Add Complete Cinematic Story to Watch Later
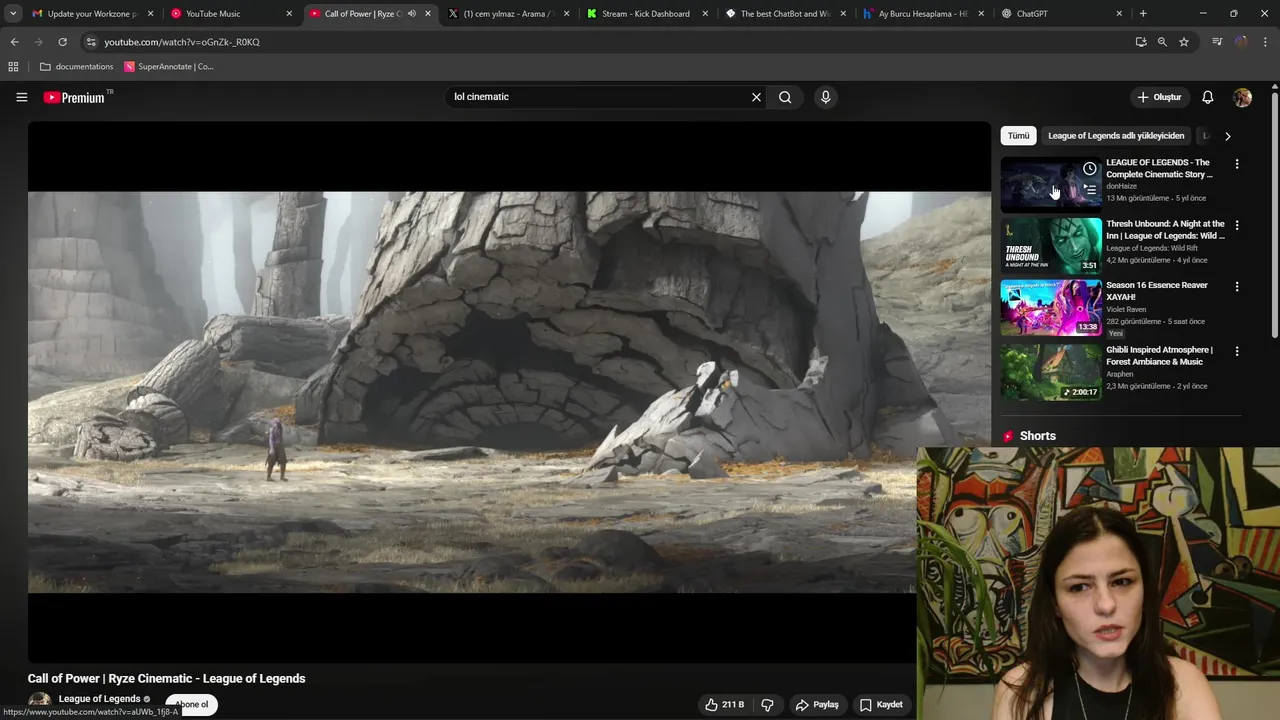This screenshot has height=720, width=1280. point(1089,168)
